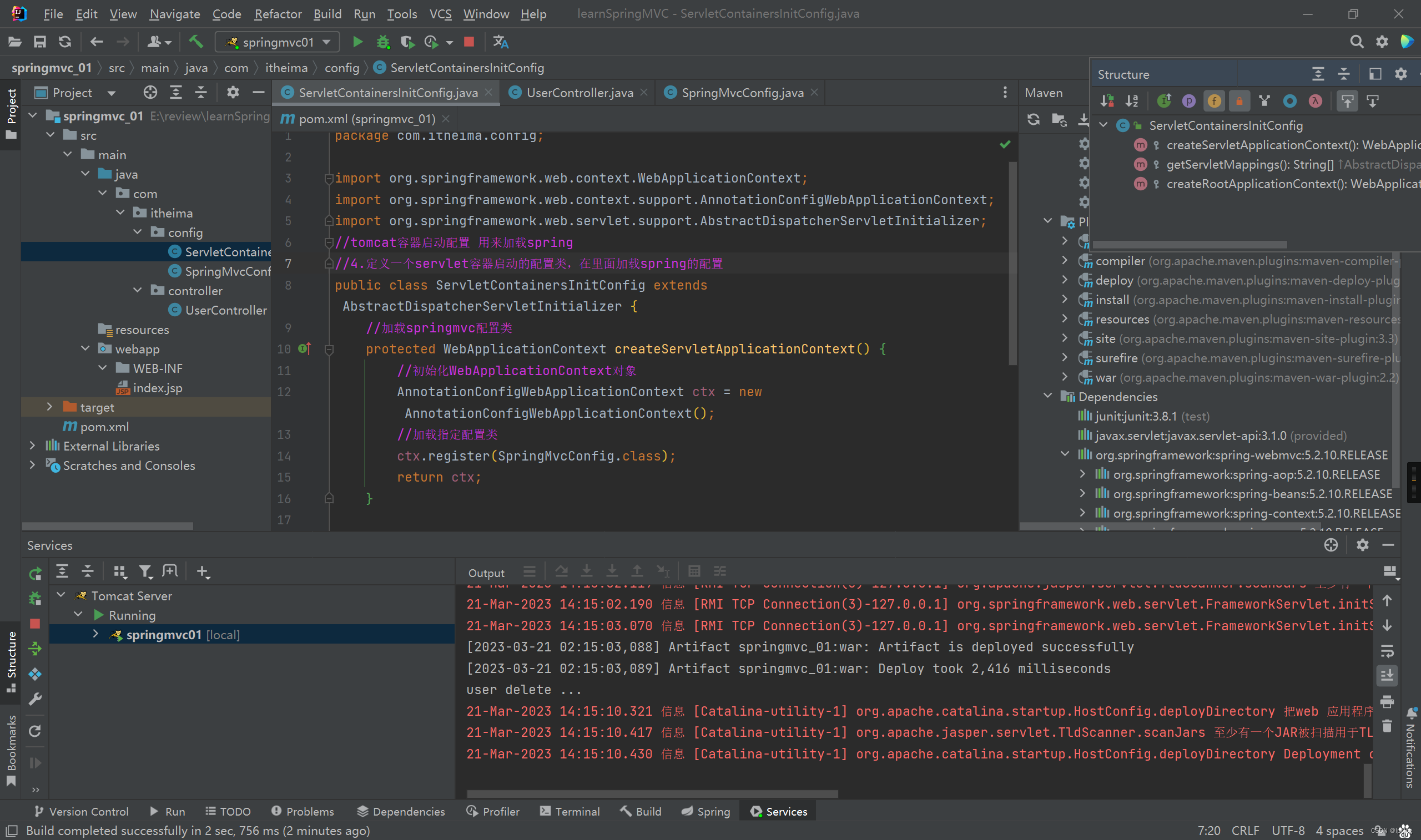
Task: Reload all files from disk icon
Action: tap(65, 42)
